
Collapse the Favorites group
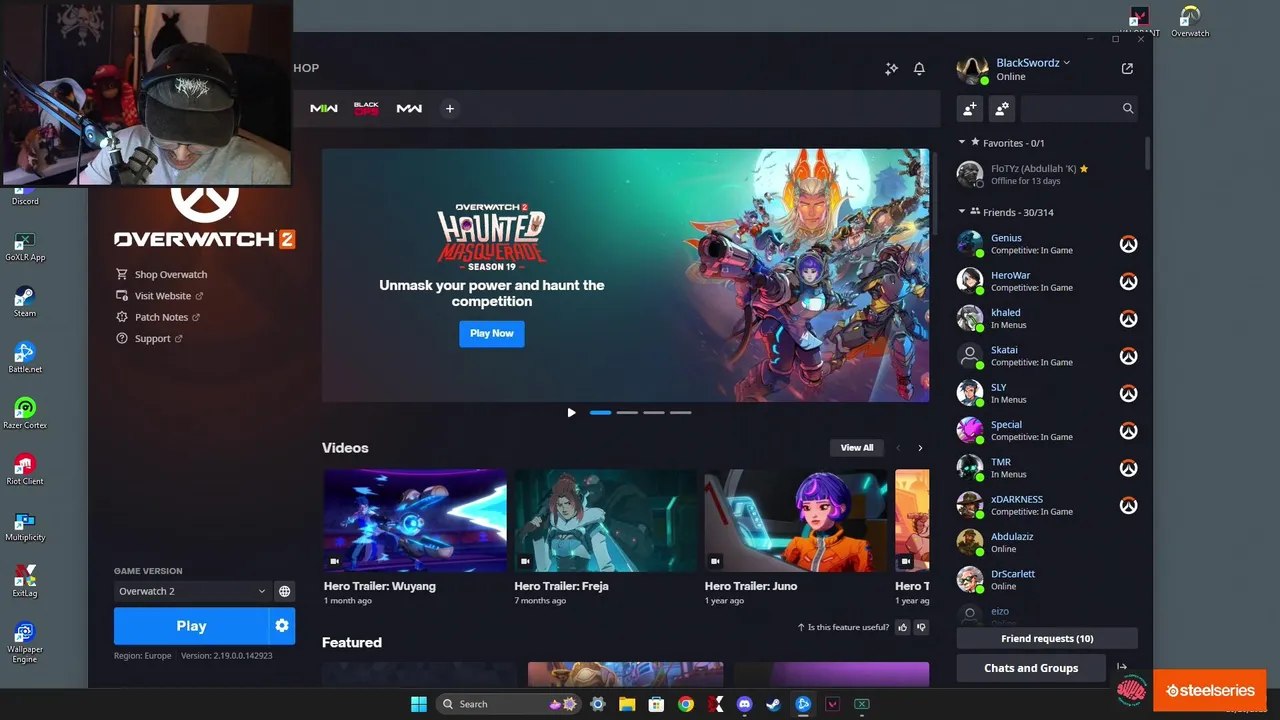tap(962, 143)
